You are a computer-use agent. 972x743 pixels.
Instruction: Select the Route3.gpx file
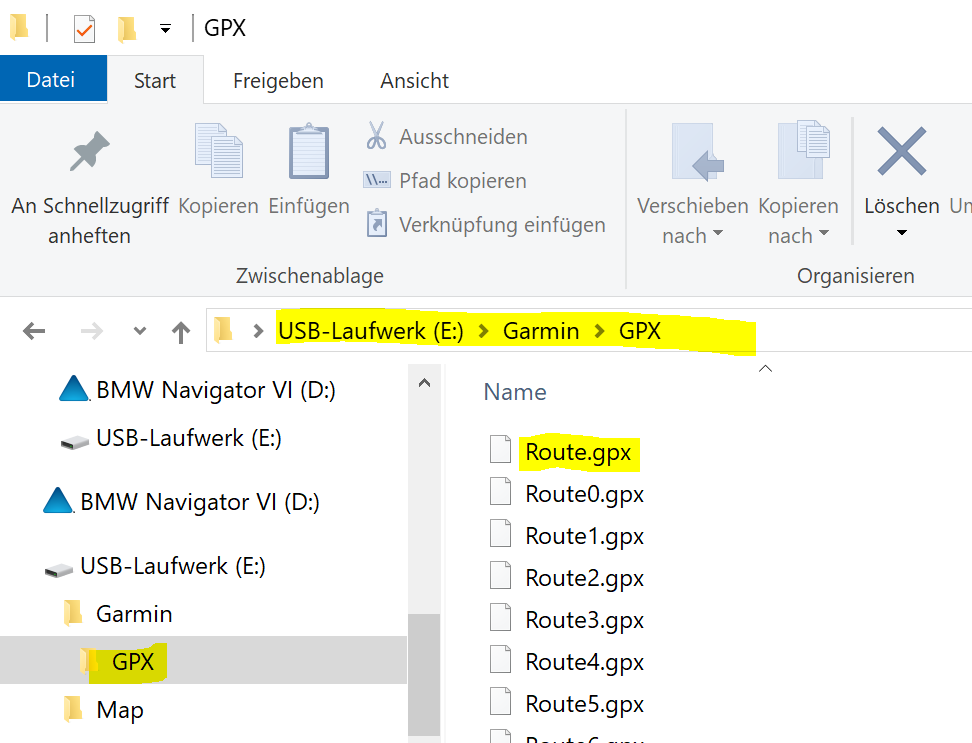click(x=584, y=620)
